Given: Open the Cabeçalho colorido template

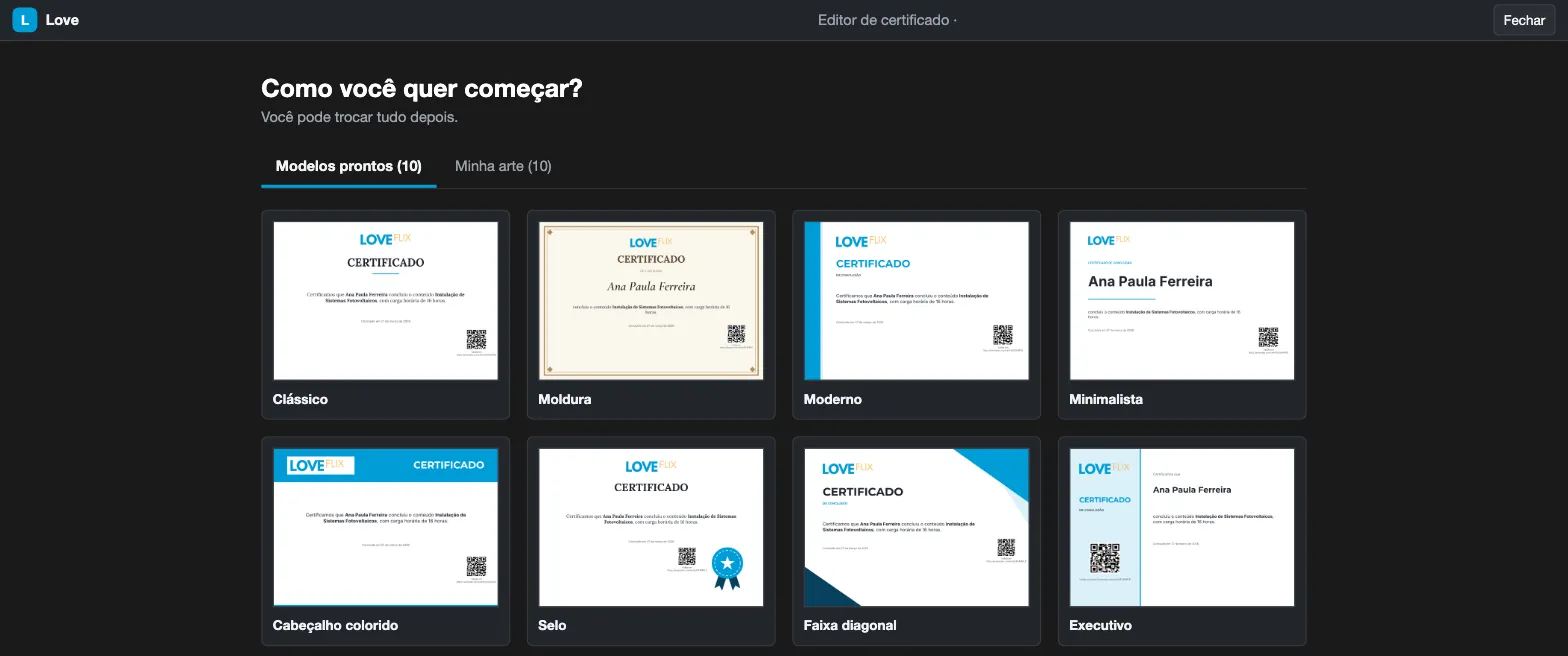Looking at the screenshot, I should click(x=386, y=527).
